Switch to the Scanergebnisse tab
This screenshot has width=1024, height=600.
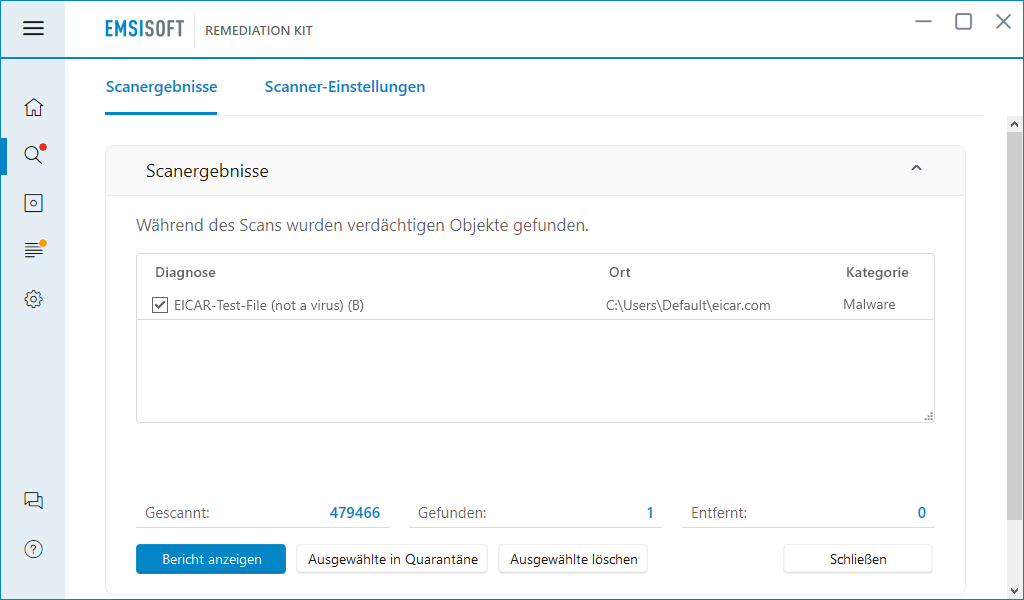click(161, 87)
